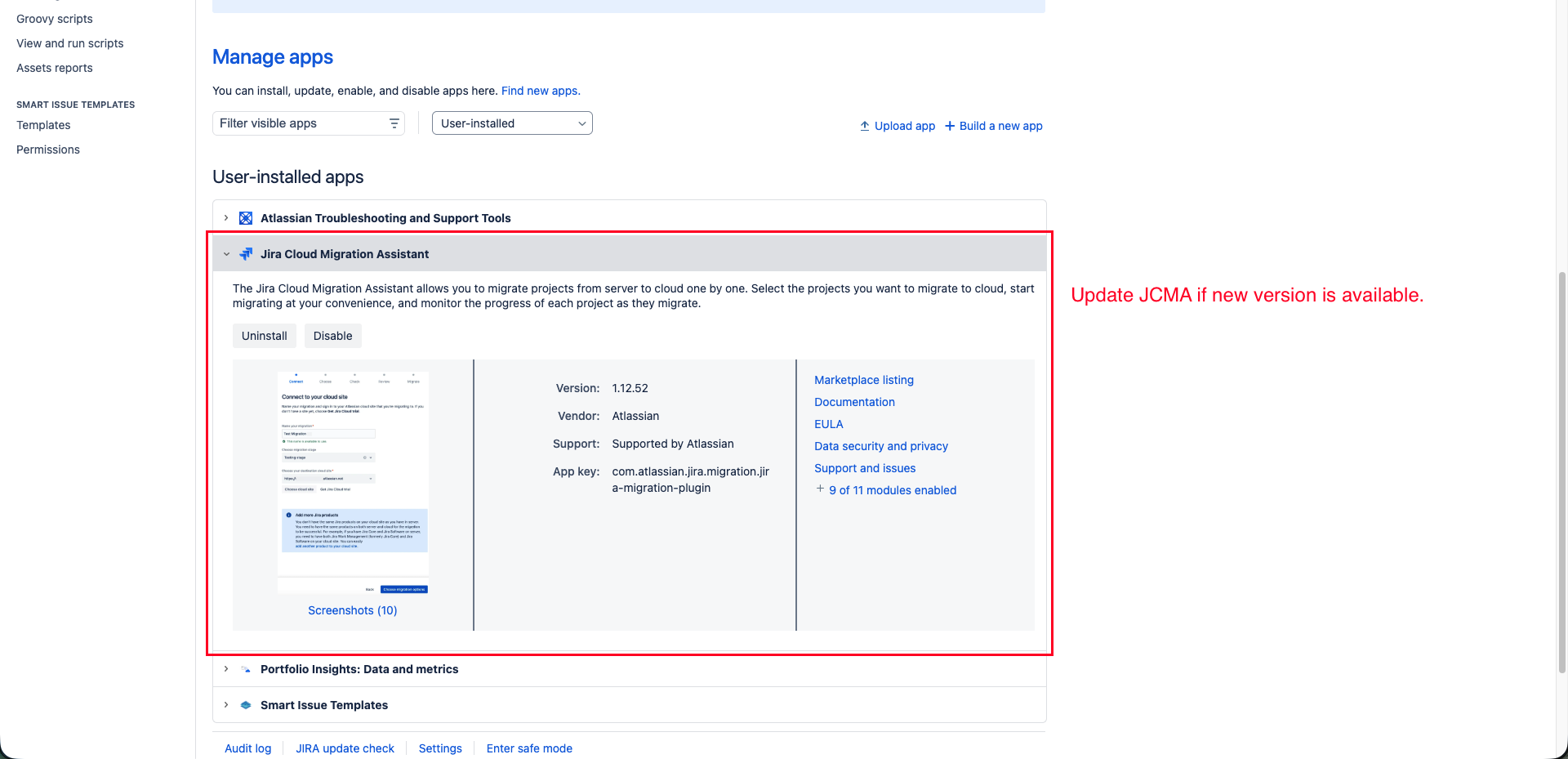
Task: Open the EULA link
Action: (829, 424)
